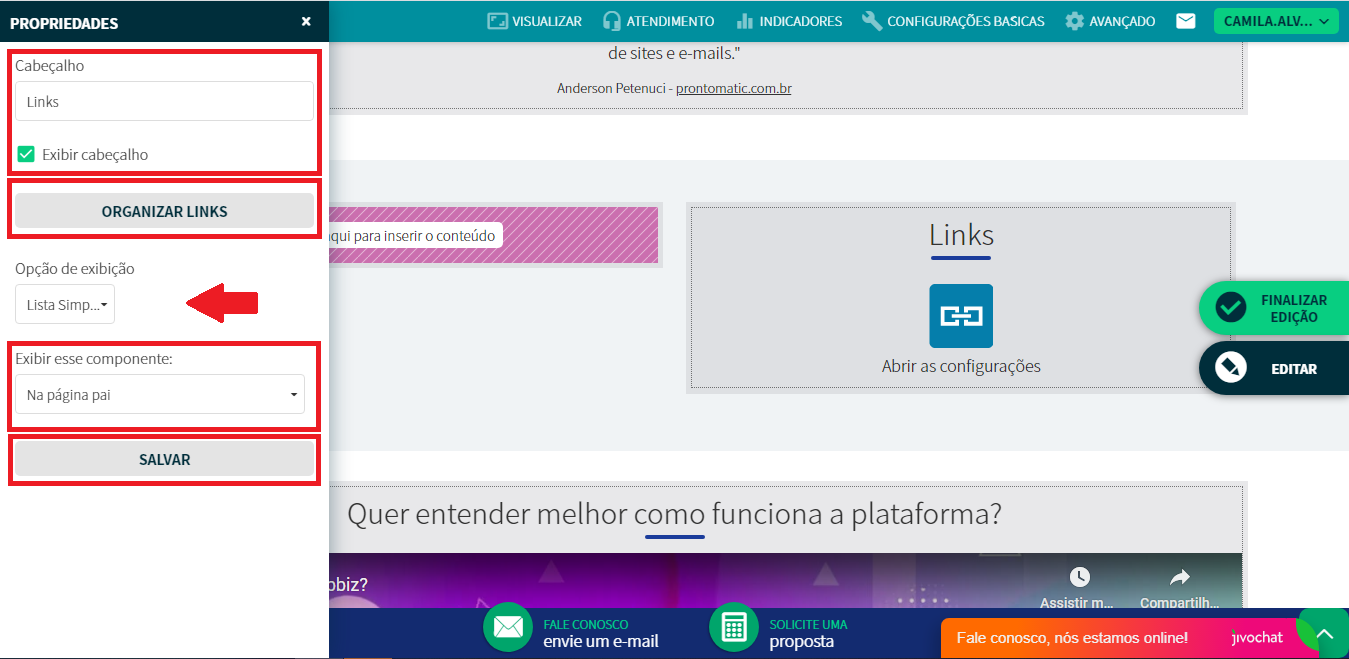Click the watch later clock icon
Screen dimensions: 1349x659
tap(1079, 578)
